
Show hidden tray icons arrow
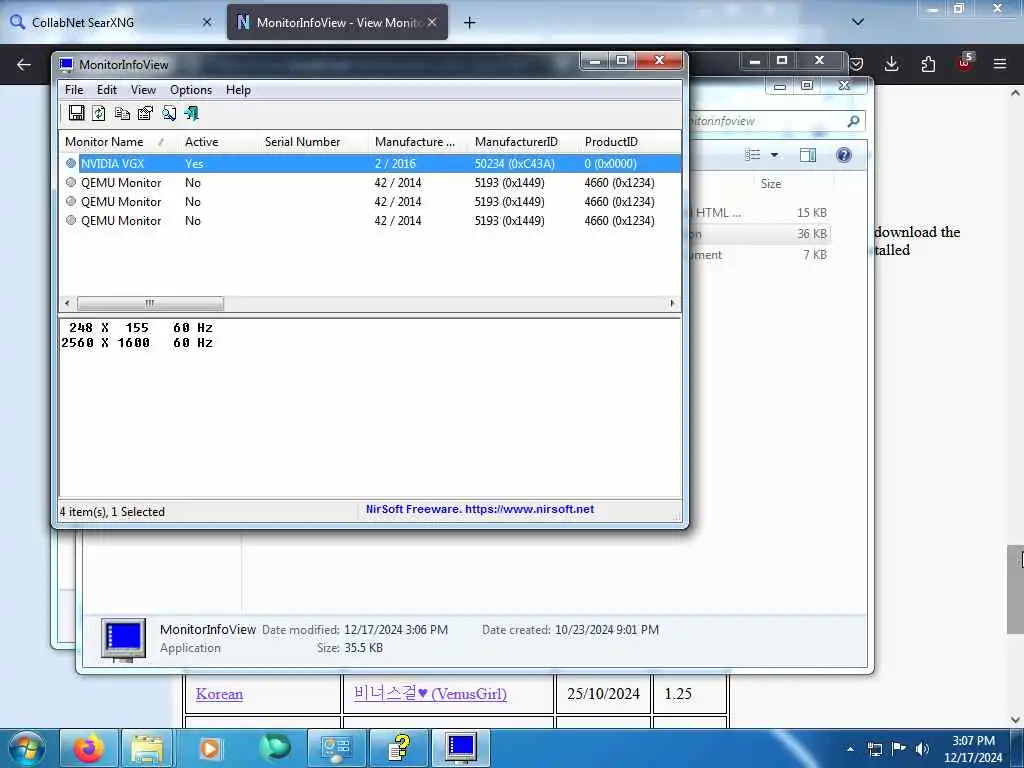[x=850, y=749]
